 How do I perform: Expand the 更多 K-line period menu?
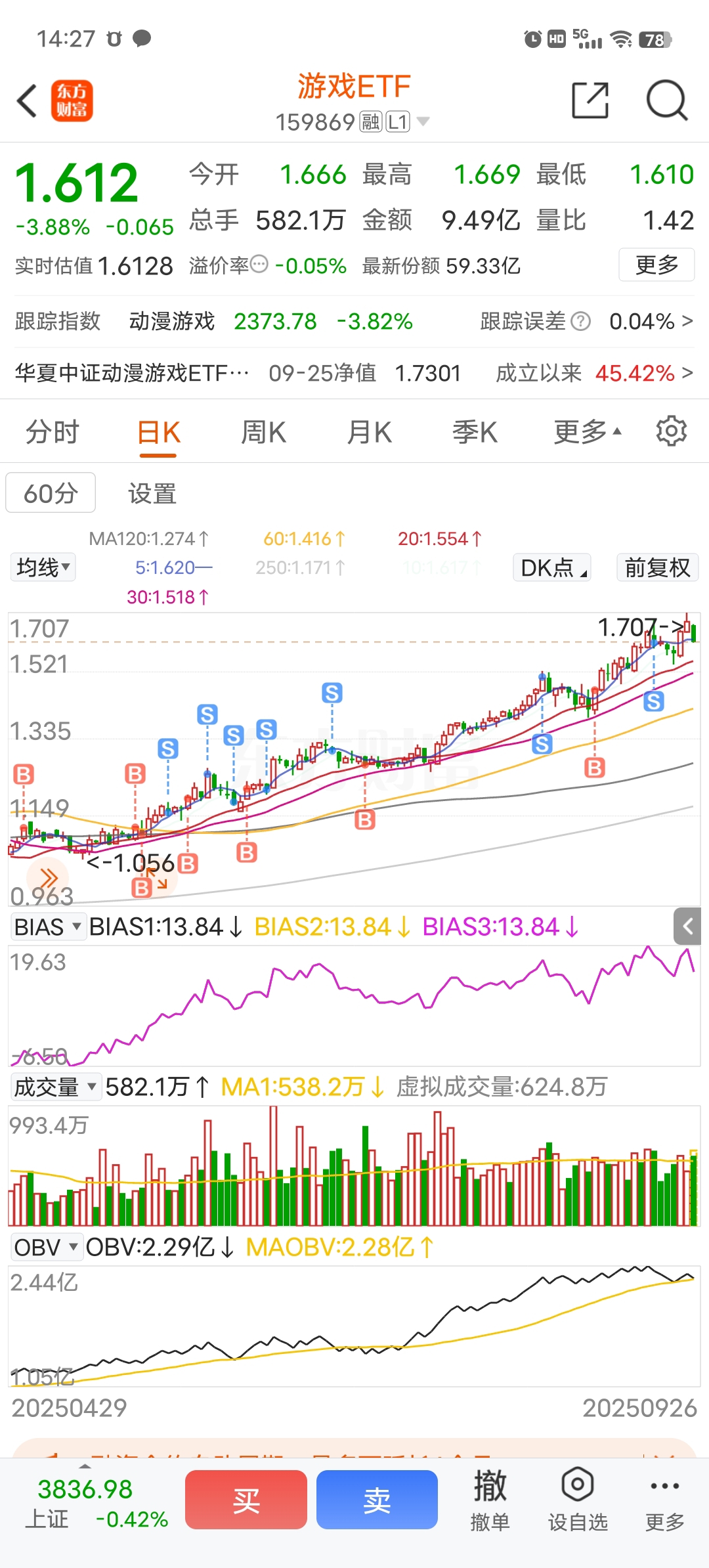(x=588, y=432)
